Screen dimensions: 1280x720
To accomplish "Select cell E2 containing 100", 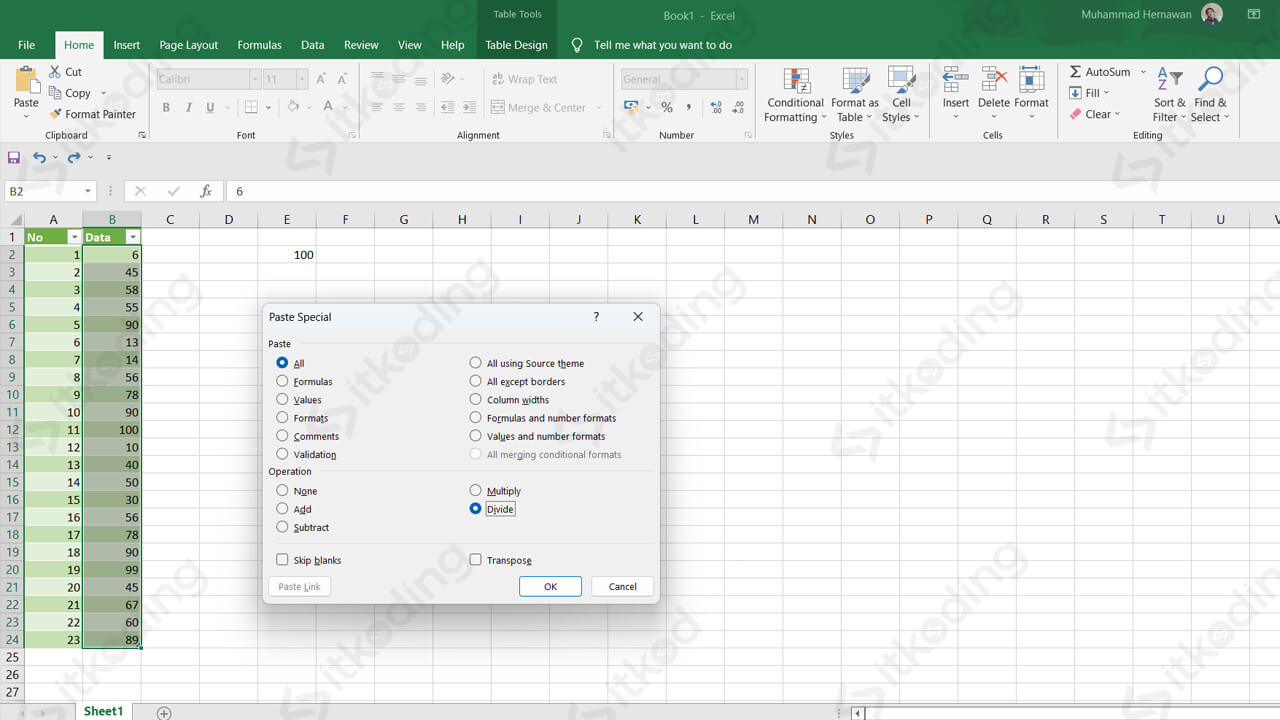I will [x=287, y=255].
